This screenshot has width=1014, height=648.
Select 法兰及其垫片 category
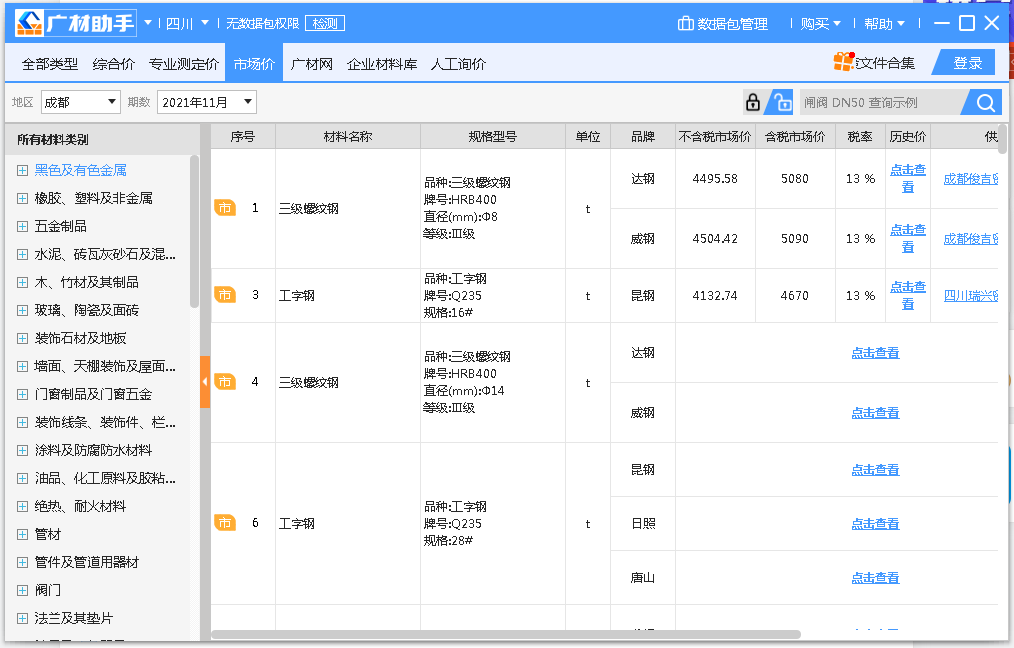tap(74, 618)
